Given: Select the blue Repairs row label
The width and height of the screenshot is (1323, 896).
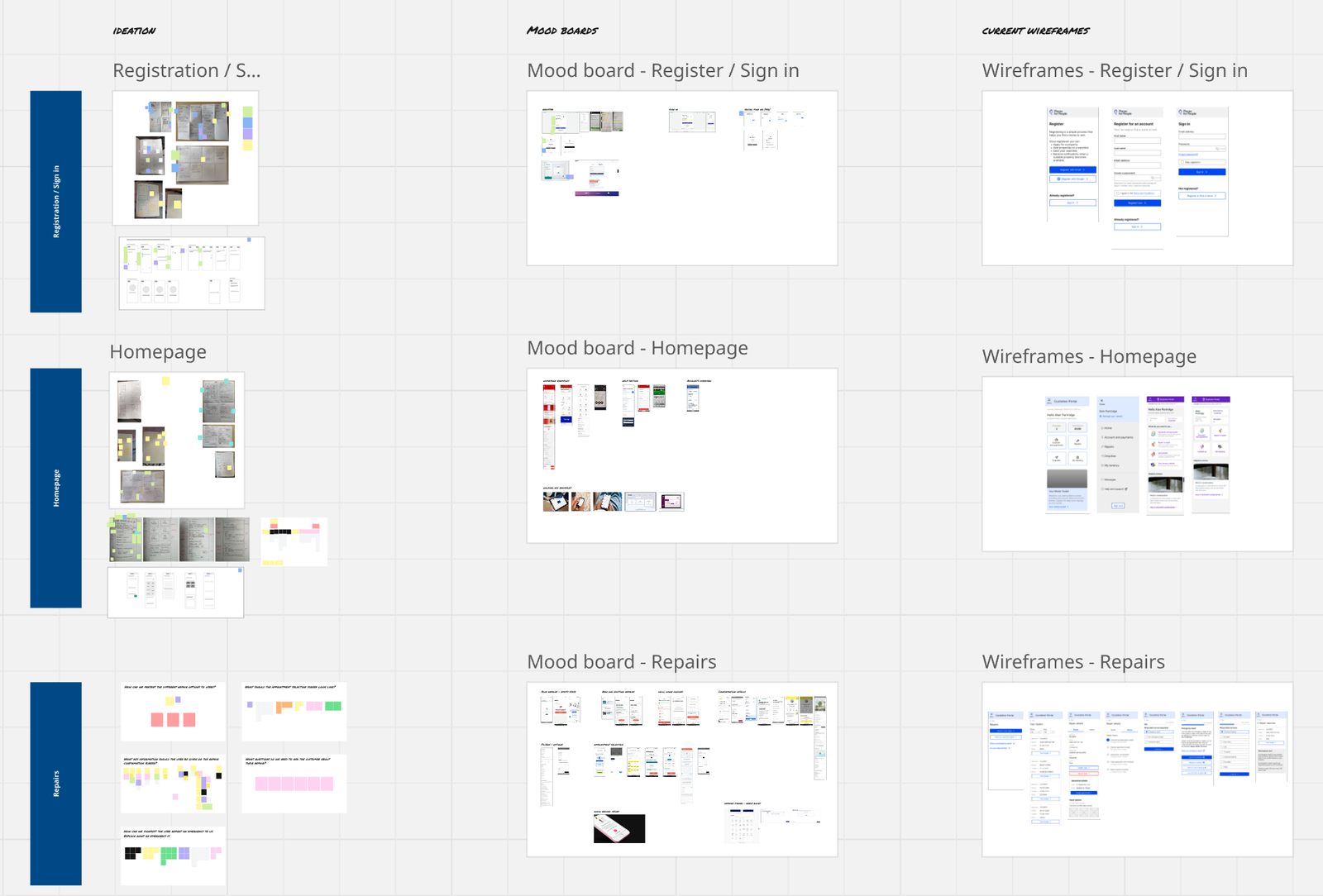Looking at the screenshot, I should point(55,784).
